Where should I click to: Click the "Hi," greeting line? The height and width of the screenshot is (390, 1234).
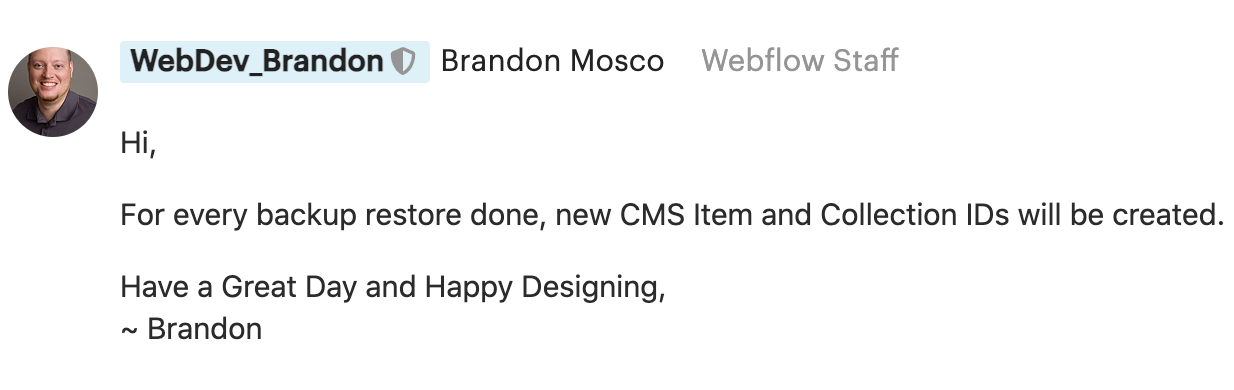tap(139, 143)
